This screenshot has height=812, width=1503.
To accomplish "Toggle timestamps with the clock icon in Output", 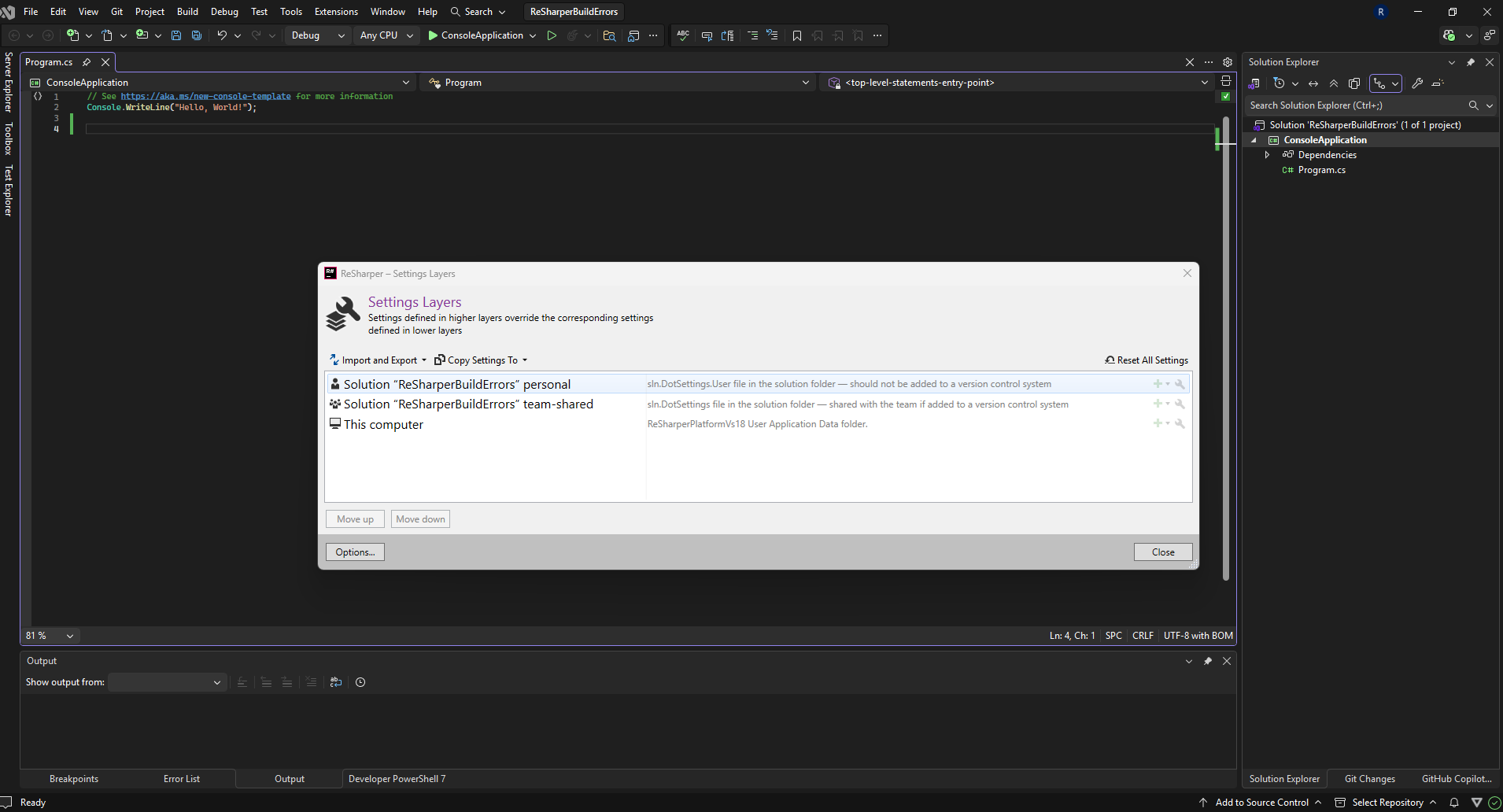I will pos(360,682).
